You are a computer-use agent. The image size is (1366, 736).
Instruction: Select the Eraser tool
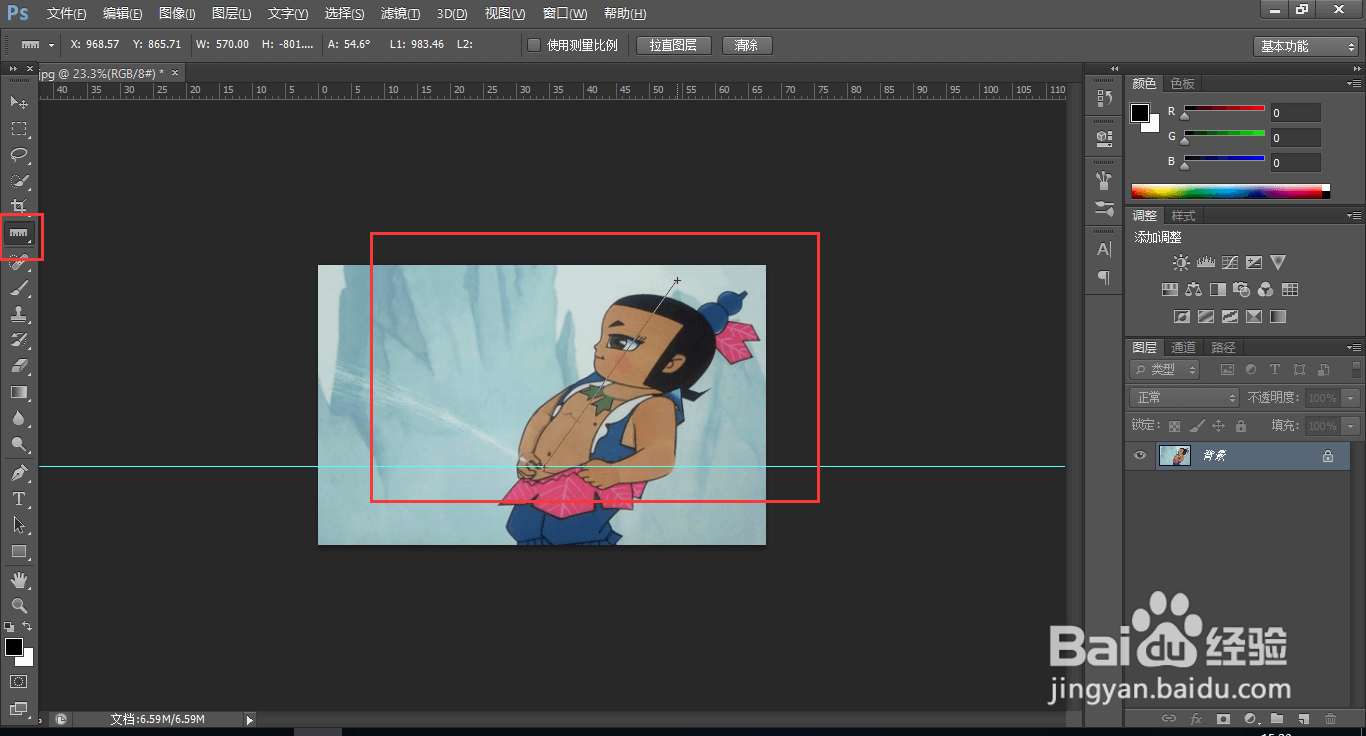pyautogui.click(x=19, y=366)
